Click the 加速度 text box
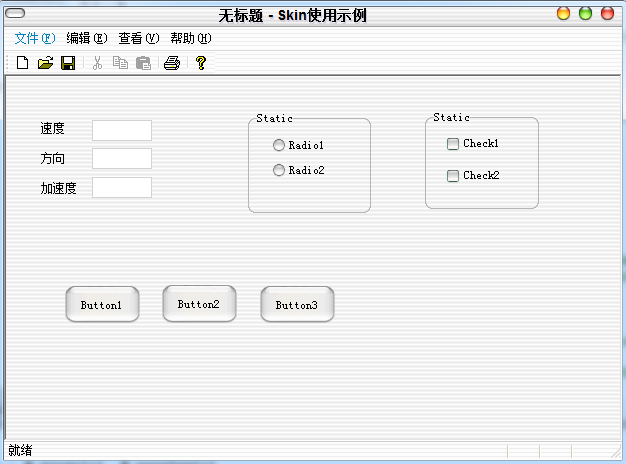 (x=122, y=187)
